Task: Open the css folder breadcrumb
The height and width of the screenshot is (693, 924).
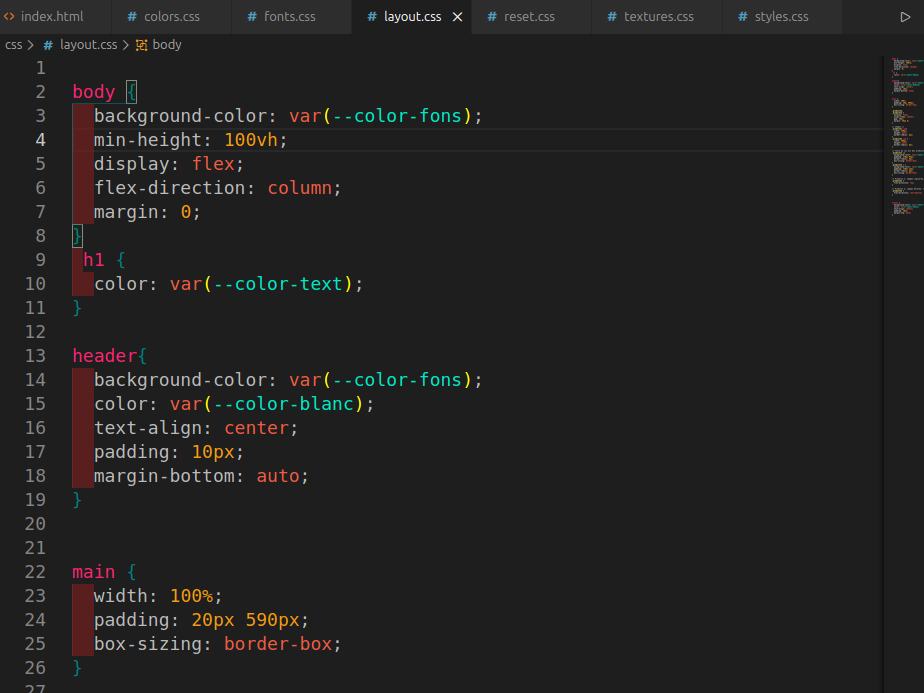Action: tap(13, 45)
